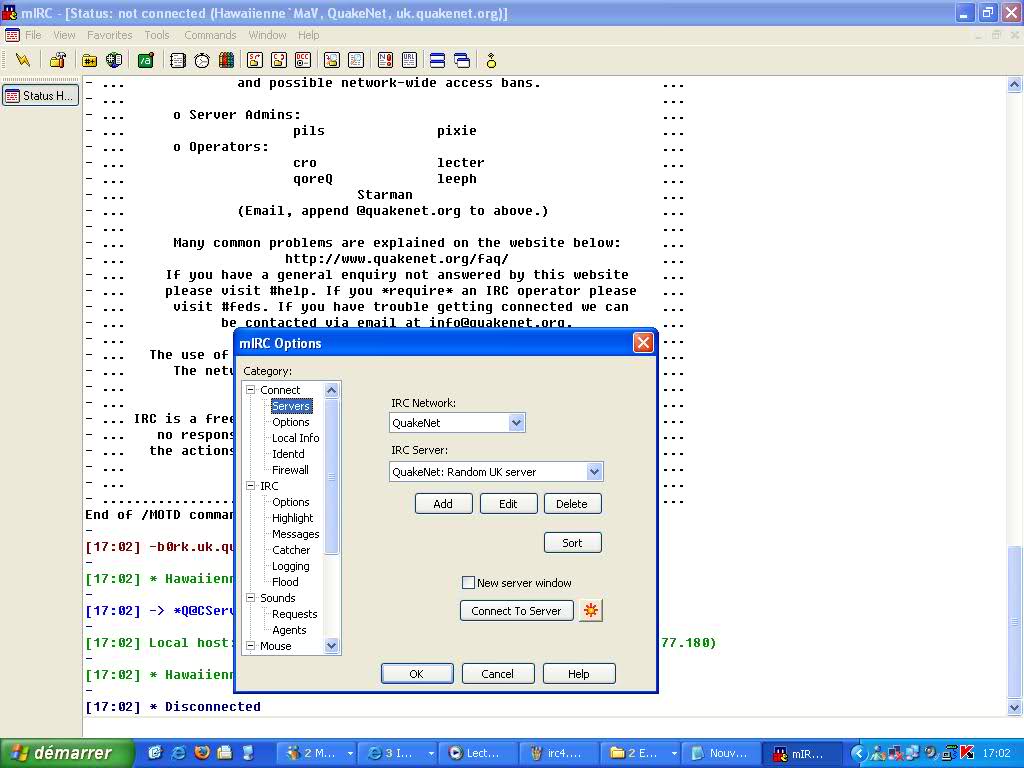Click the status window scroll up arrow
Viewport: 1024px width, 768px height.
(1014, 84)
